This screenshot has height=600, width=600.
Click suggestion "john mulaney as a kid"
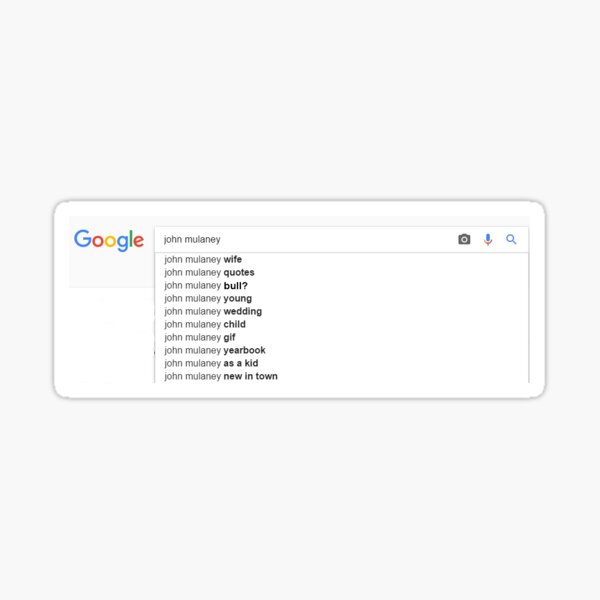point(211,363)
